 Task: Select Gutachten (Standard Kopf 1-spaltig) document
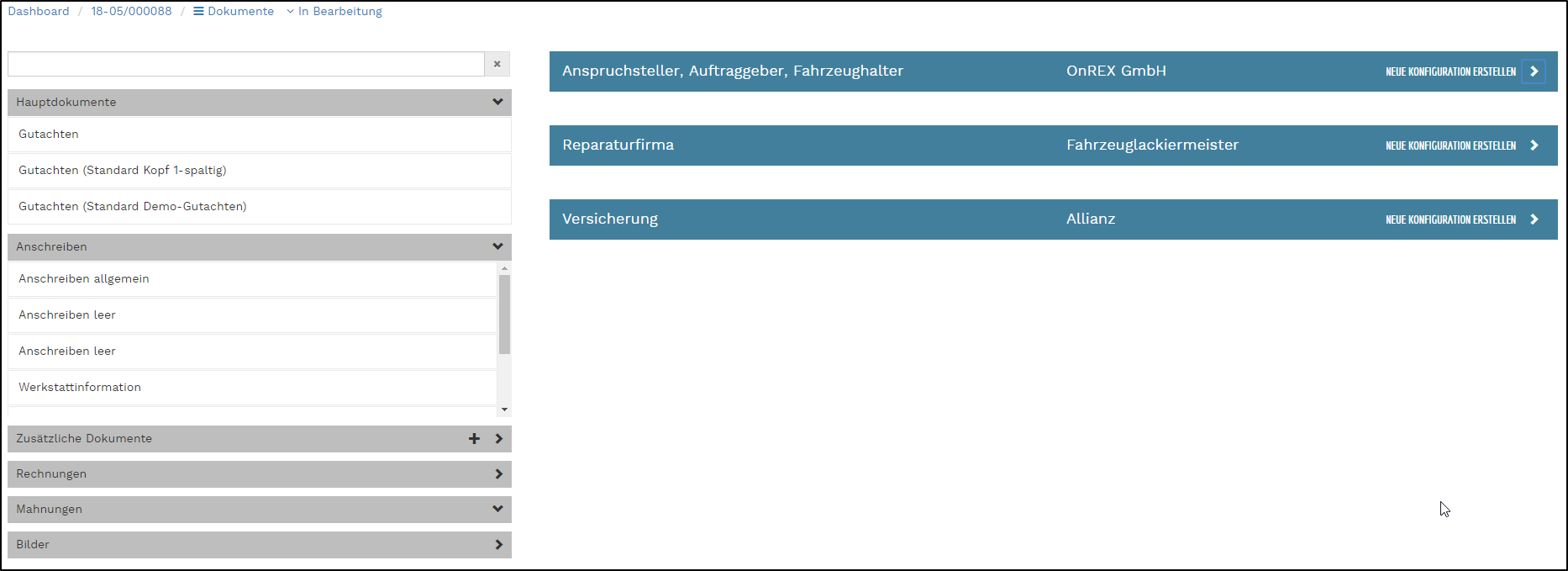123,171
